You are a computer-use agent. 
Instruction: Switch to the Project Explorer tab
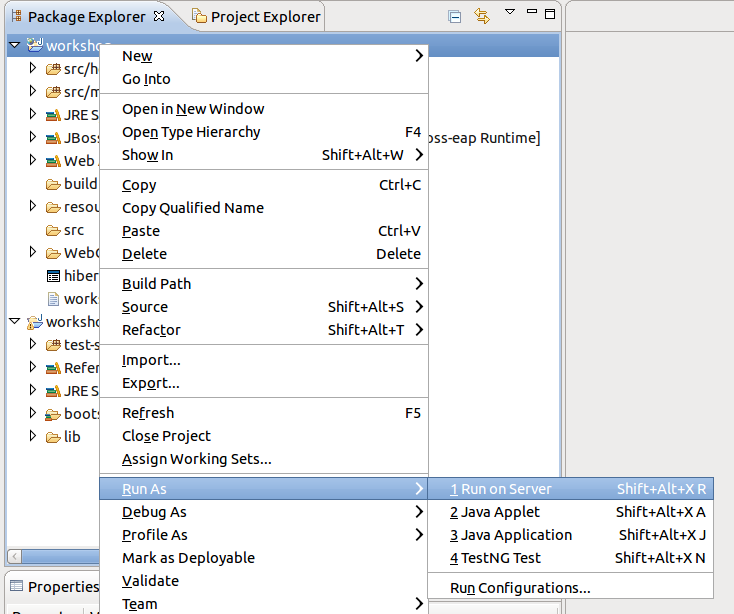(x=257, y=16)
